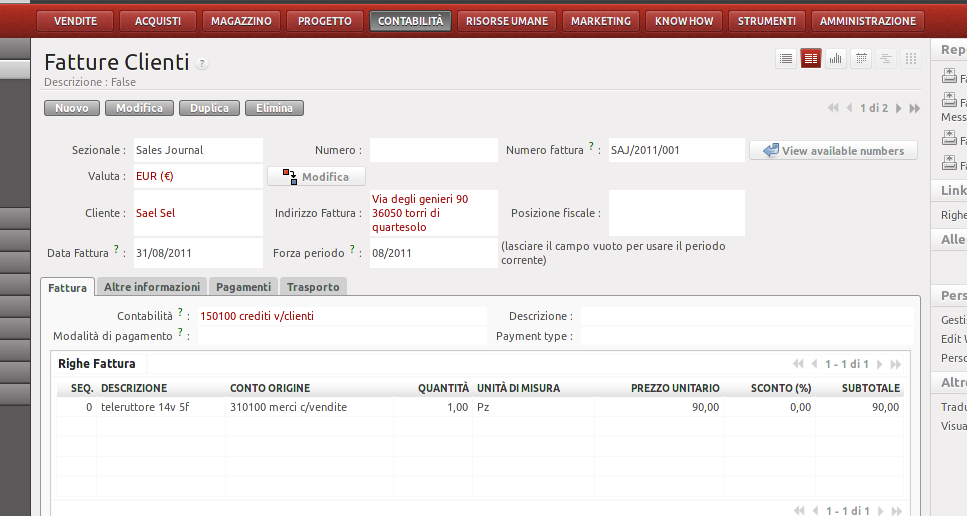Screen dimensions: 967x516
Task: Switch to the Altre informazioni tab
Action: pos(152,287)
